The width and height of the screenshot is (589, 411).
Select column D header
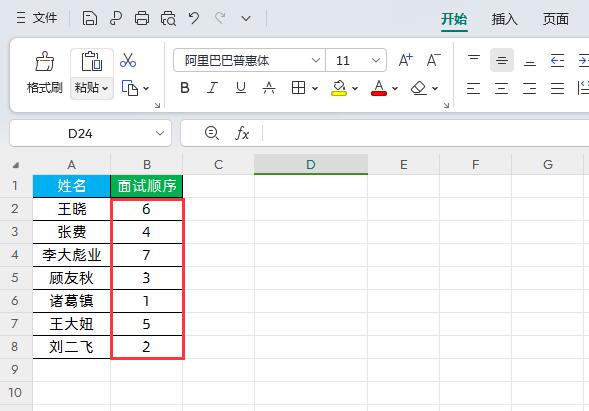(x=311, y=165)
